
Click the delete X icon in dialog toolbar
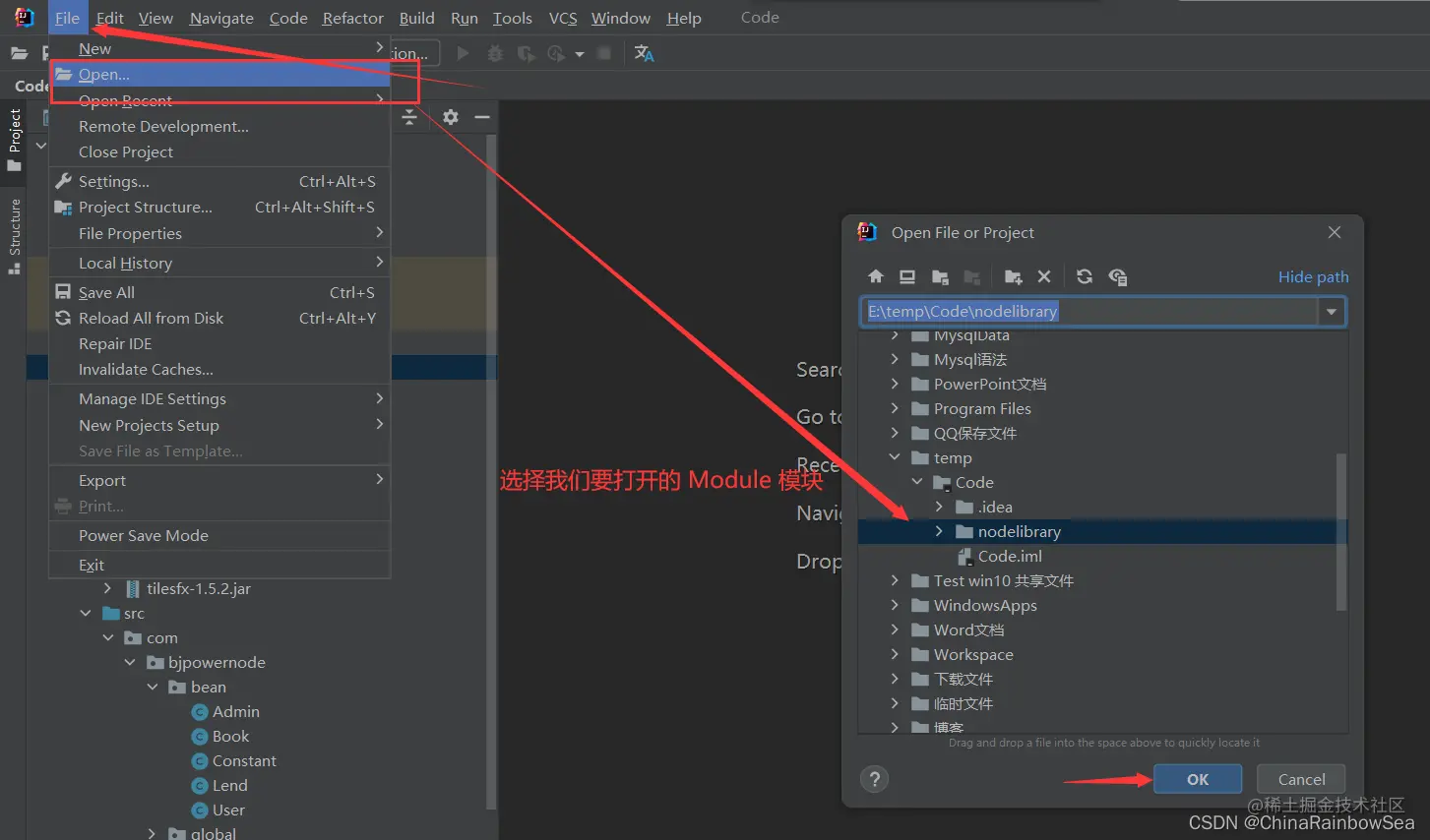(x=1044, y=276)
